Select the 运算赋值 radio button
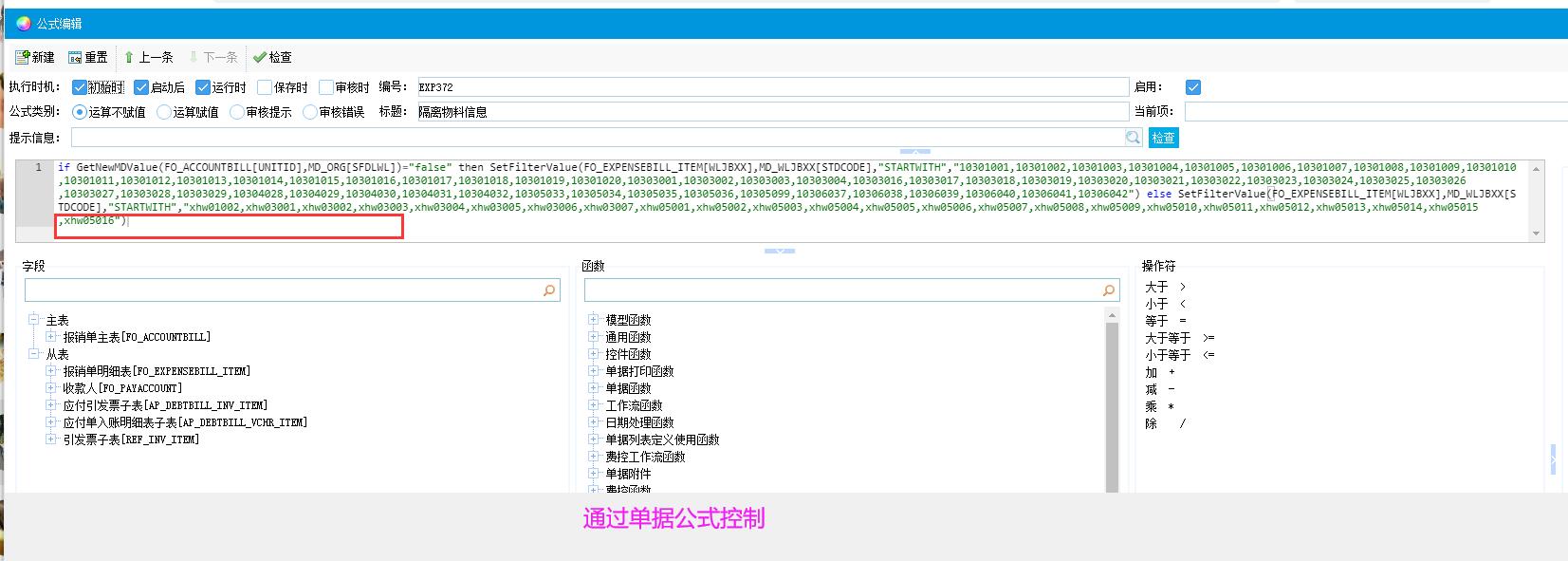This screenshot has height=561, width=1568. click(164, 112)
